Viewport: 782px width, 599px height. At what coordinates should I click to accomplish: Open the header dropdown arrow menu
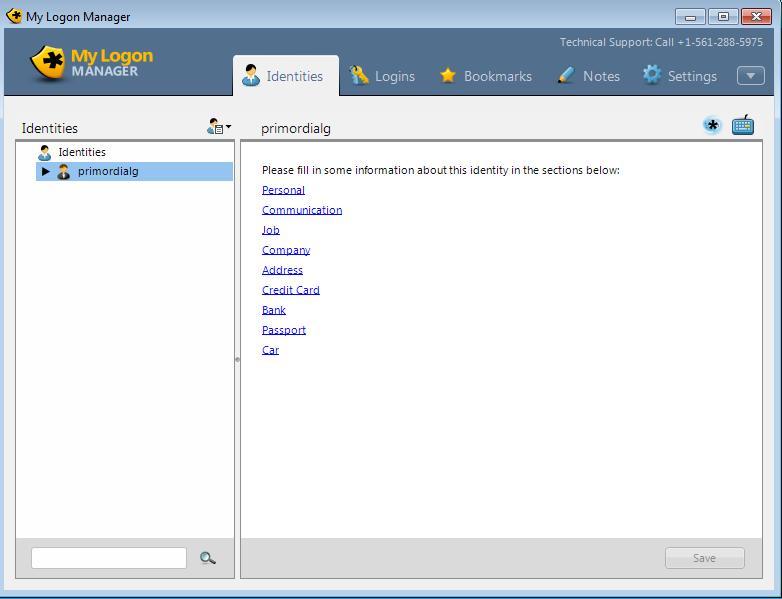[750, 76]
